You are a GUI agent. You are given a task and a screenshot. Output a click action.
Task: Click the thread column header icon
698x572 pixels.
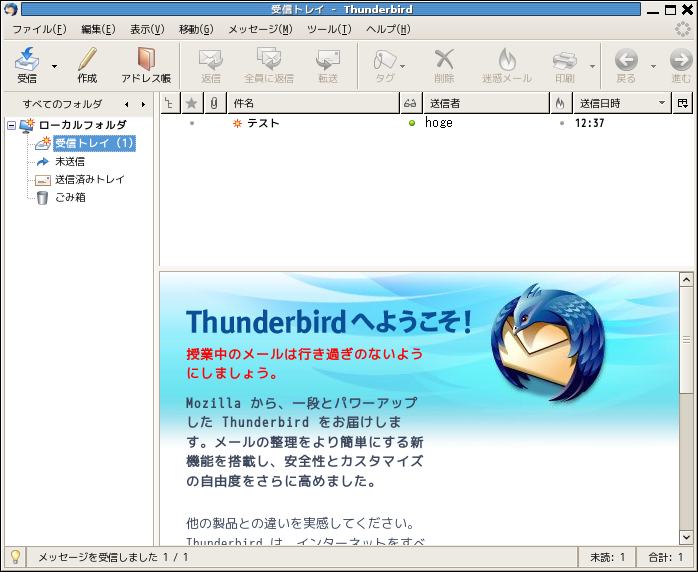coord(170,103)
